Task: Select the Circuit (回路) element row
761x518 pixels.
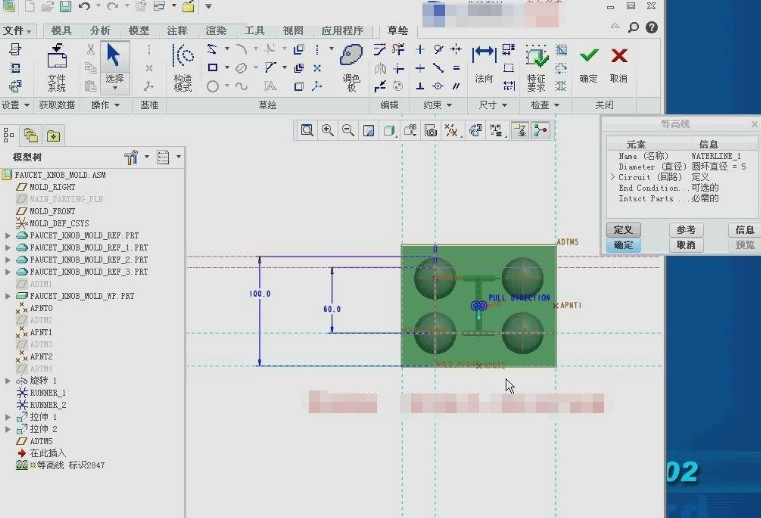Action: click(682, 177)
